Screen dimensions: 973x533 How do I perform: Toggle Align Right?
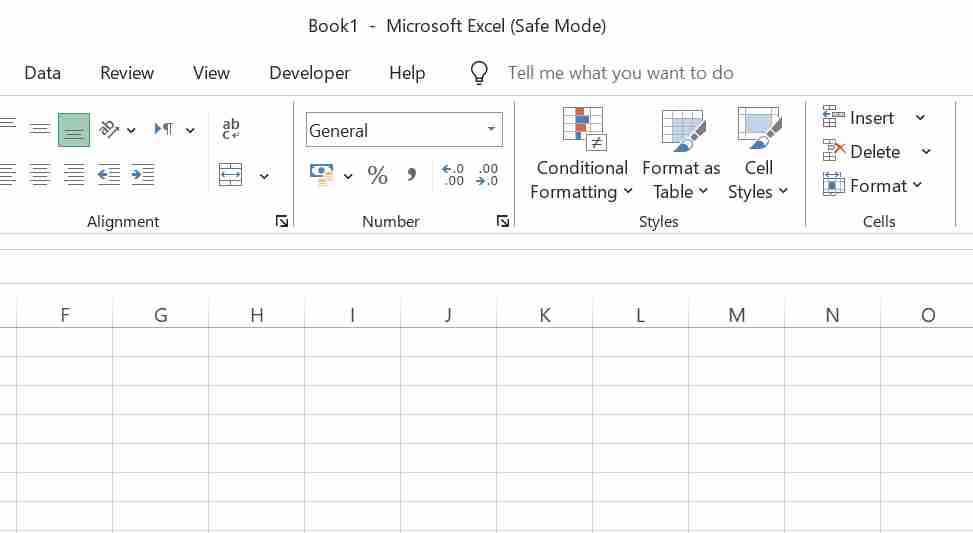coord(74,174)
